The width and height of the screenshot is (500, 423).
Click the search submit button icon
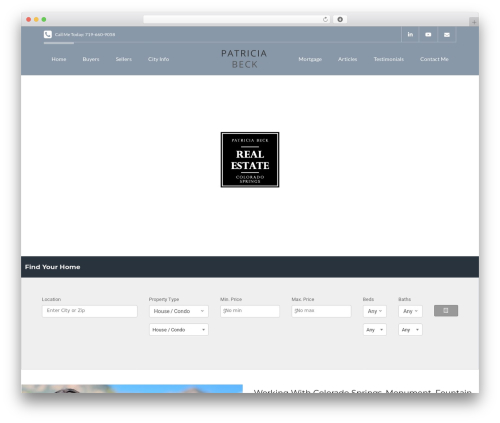click(446, 311)
